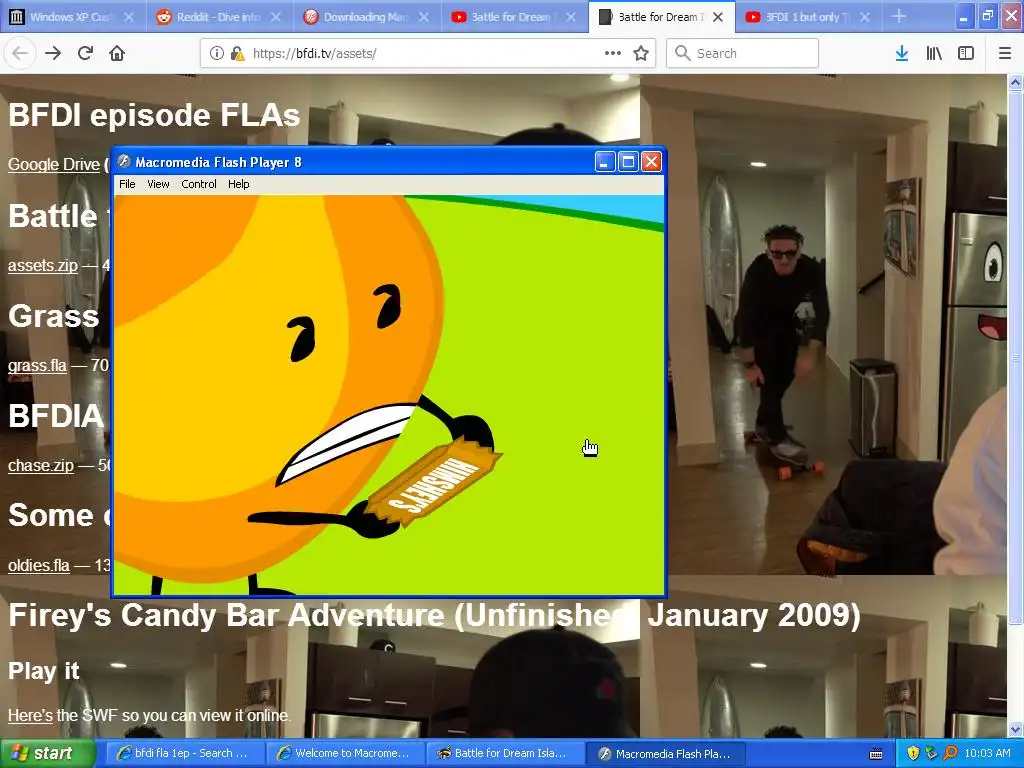Viewport: 1024px width, 768px height.
Task: Open on-screen keyboard taskbar icon
Action: click(x=876, y=754)
